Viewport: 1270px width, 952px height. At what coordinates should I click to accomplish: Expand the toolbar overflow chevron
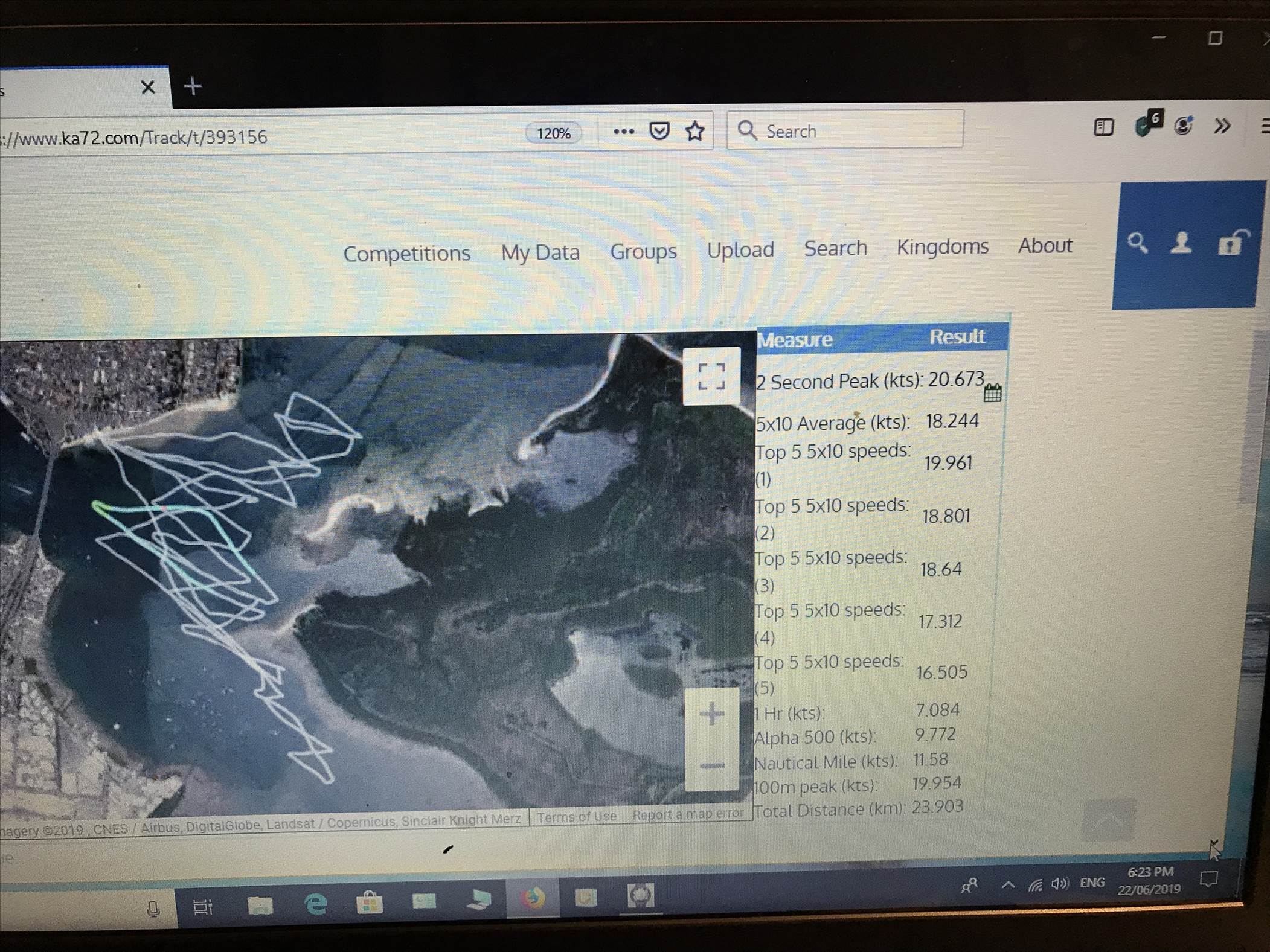pos(1222,126)
